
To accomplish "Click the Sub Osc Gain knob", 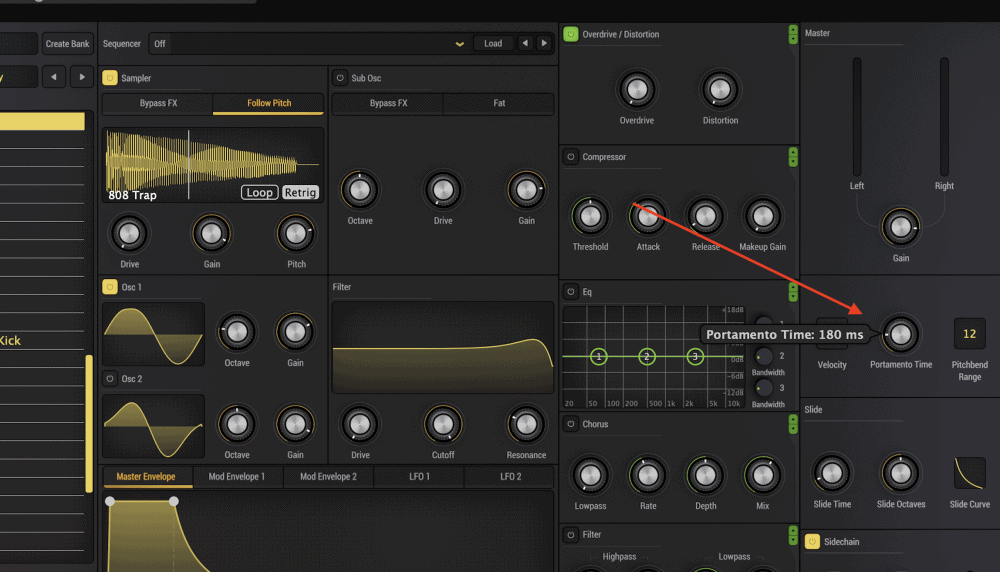I will 526,190.
